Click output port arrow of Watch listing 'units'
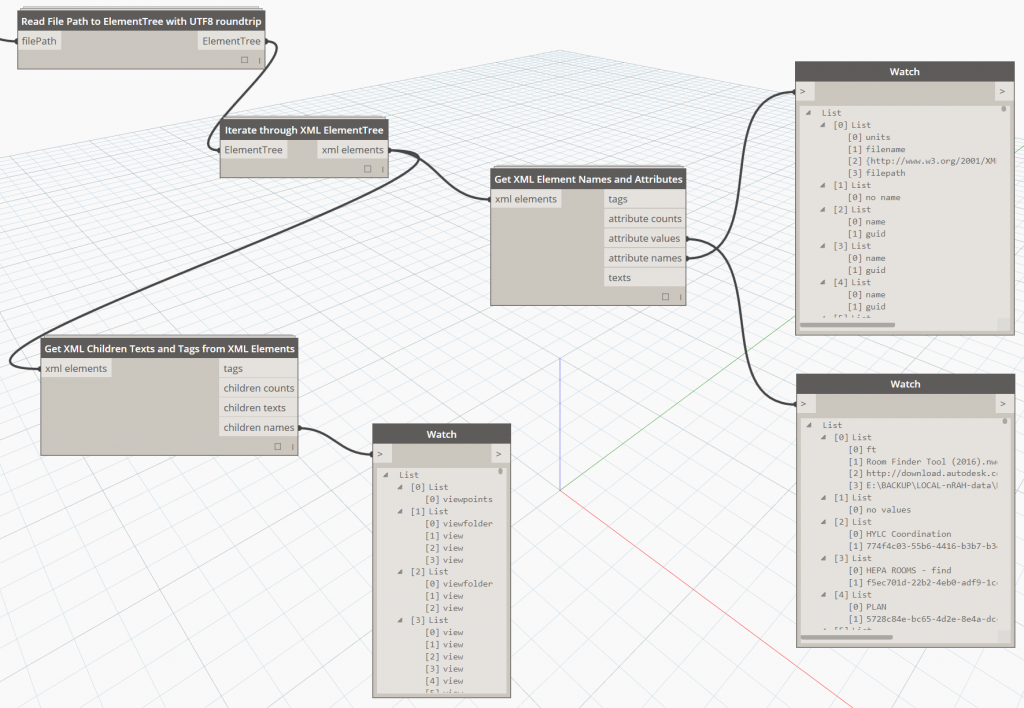 point(1004,91)
